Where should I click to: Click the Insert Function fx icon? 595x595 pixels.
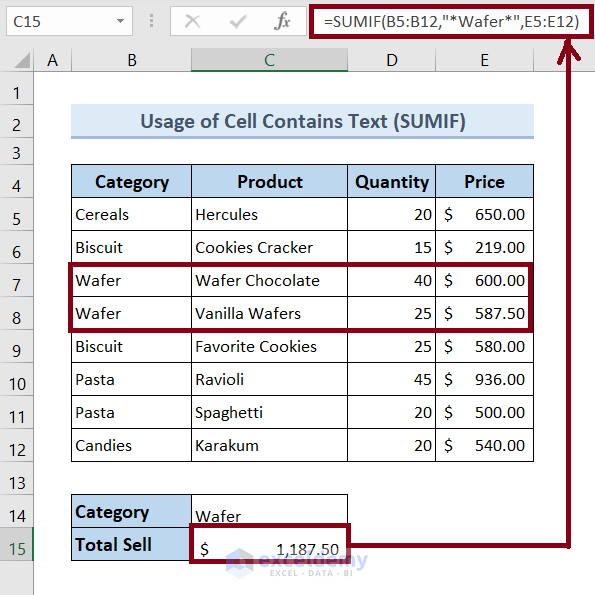tap(282, 21)
